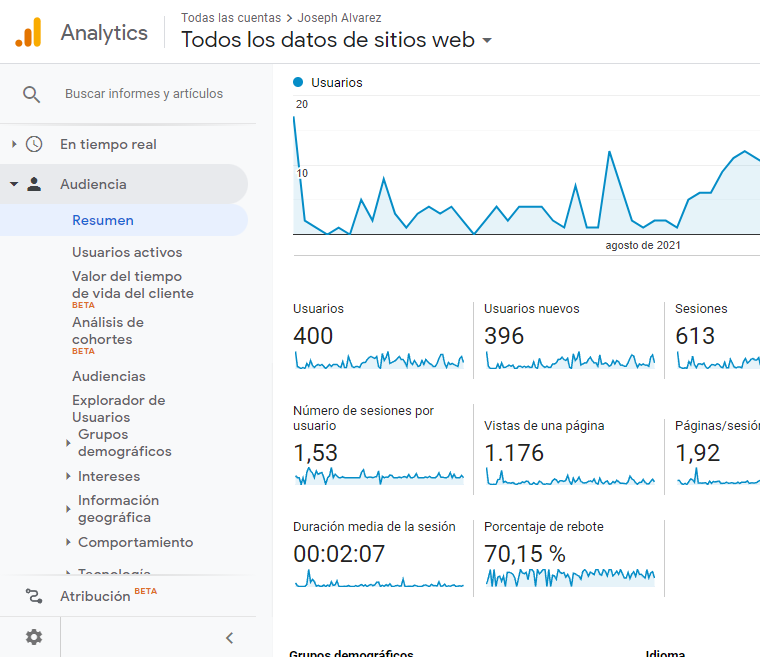Open the Audiencias report
The image size is (760, 657).
point(109,376)
